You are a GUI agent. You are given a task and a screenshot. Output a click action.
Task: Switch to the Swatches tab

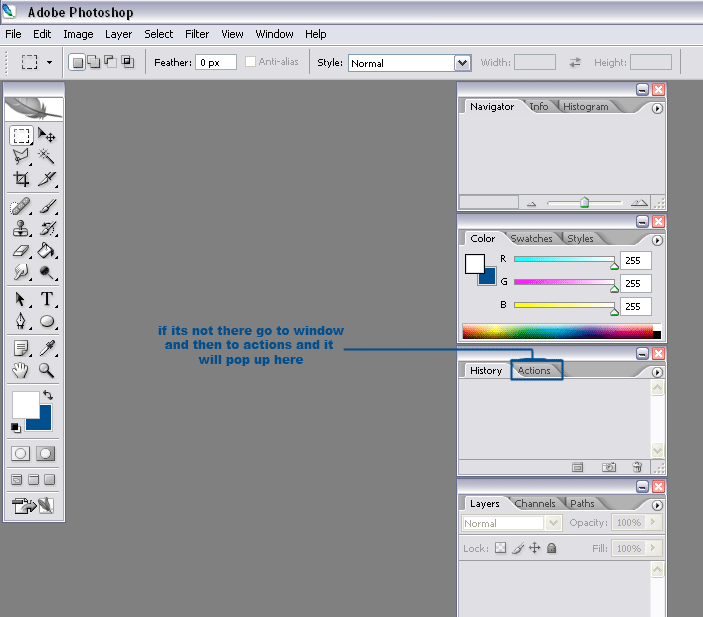coord(532,239)
